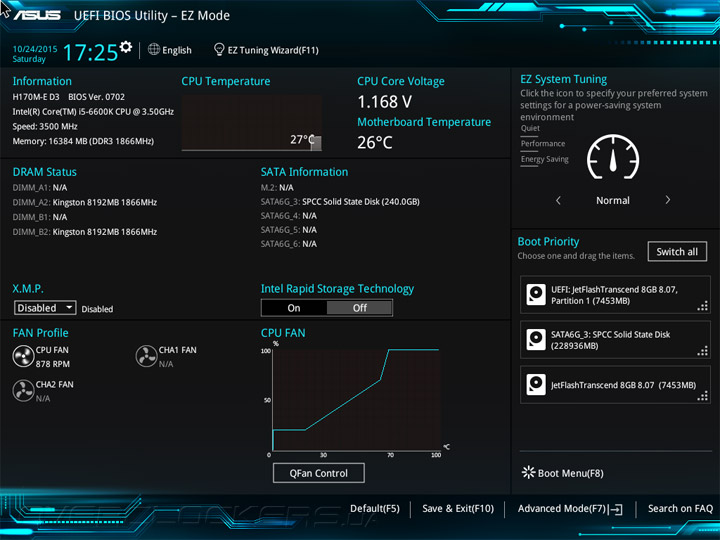Image resolution: width=720 pixels, height=540 pixels.
Task: Click DIMM_B1 N/A row
Action: [x=40, y=217]
